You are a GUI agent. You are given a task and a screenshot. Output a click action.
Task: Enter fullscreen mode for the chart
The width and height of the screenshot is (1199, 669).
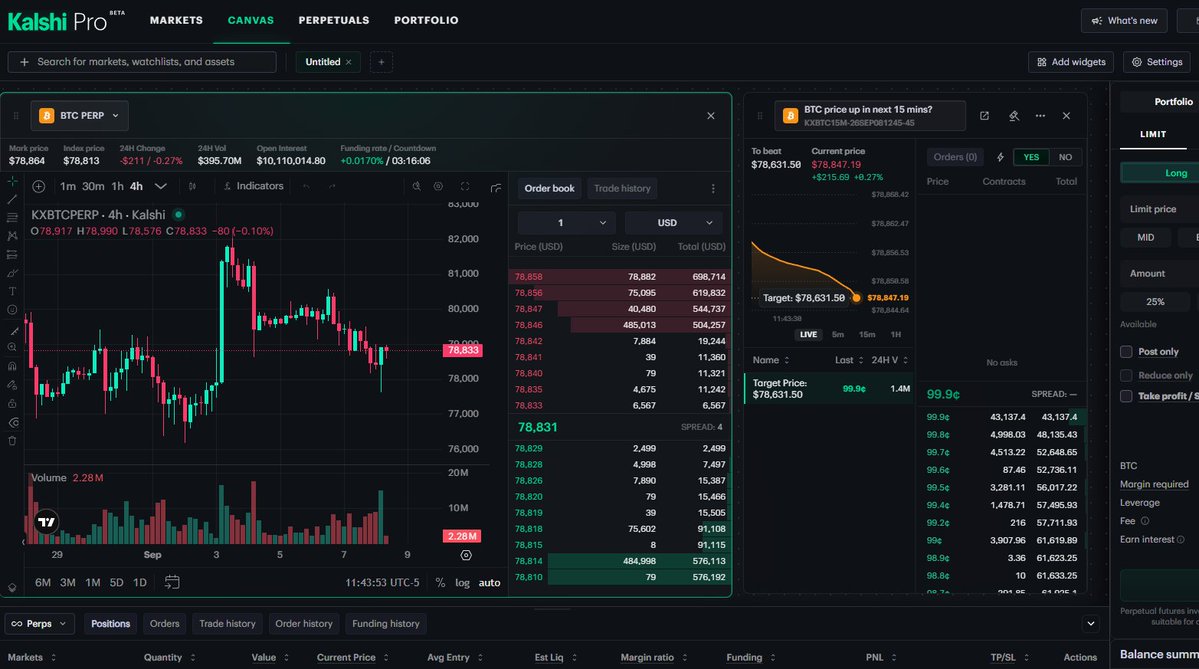(x=465, y=187)
